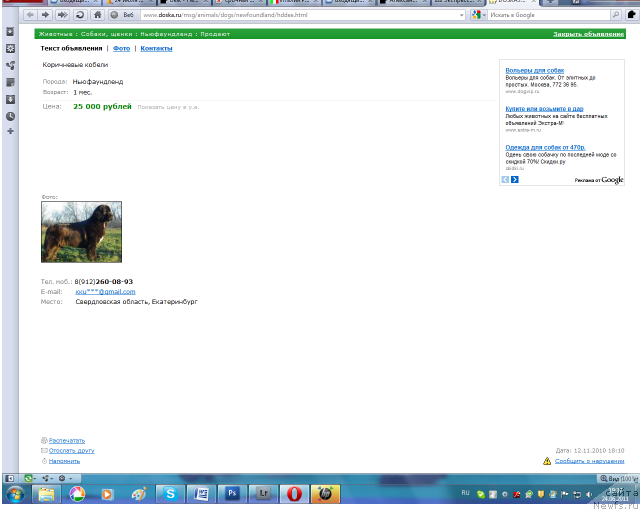Click Сообщить о нарушении link
The width and height of the screenshot is (640, 512).
click(589, 461)
